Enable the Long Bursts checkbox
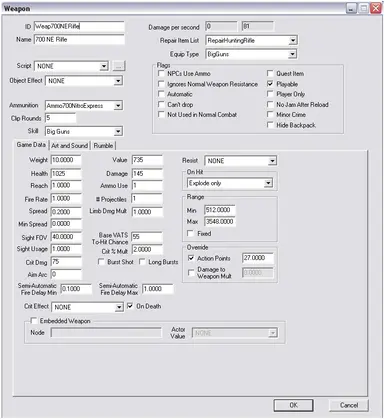The image size is (385, 420). tap(142, 262)
